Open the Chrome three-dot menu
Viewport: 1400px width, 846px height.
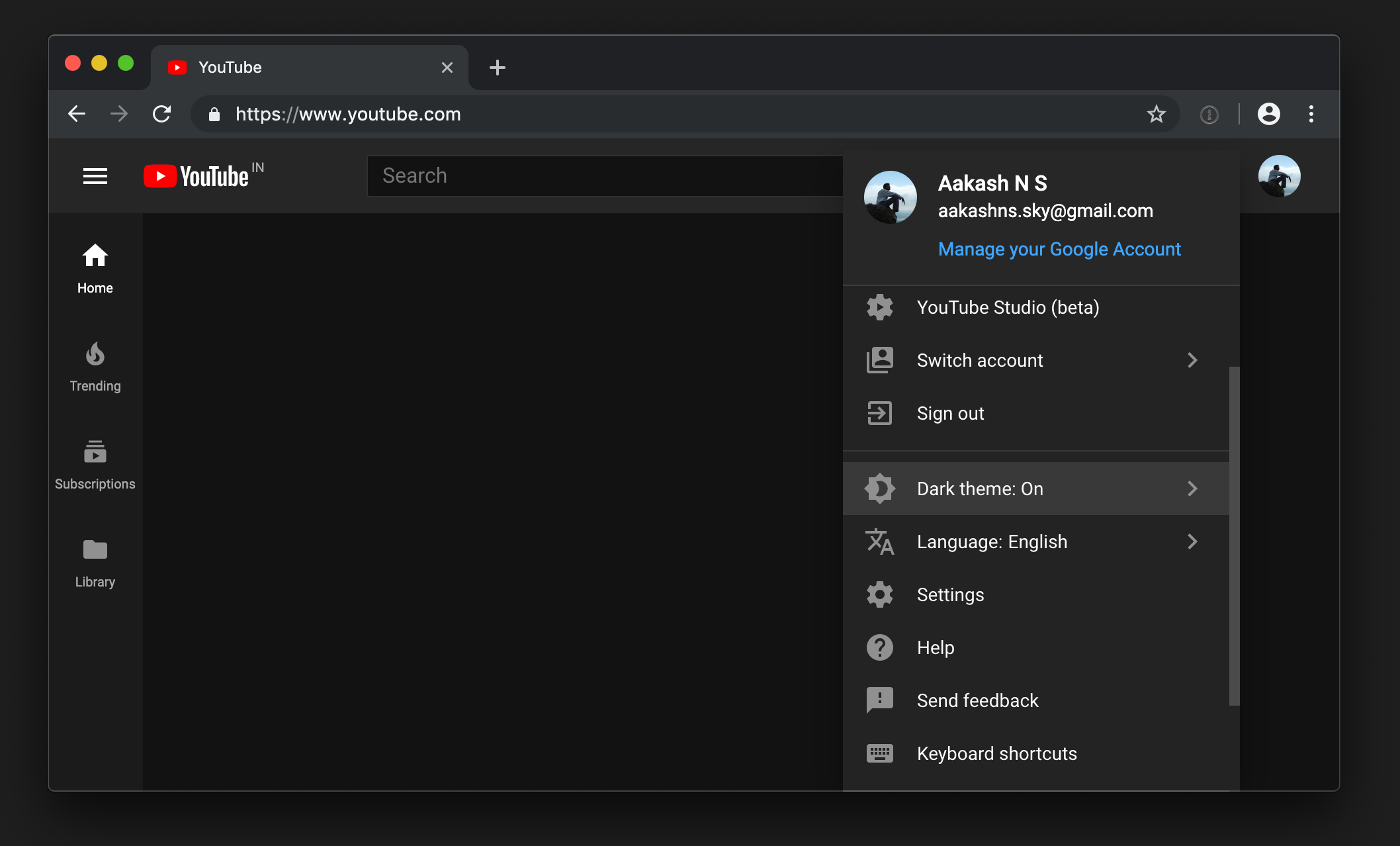pos(1311,114)
